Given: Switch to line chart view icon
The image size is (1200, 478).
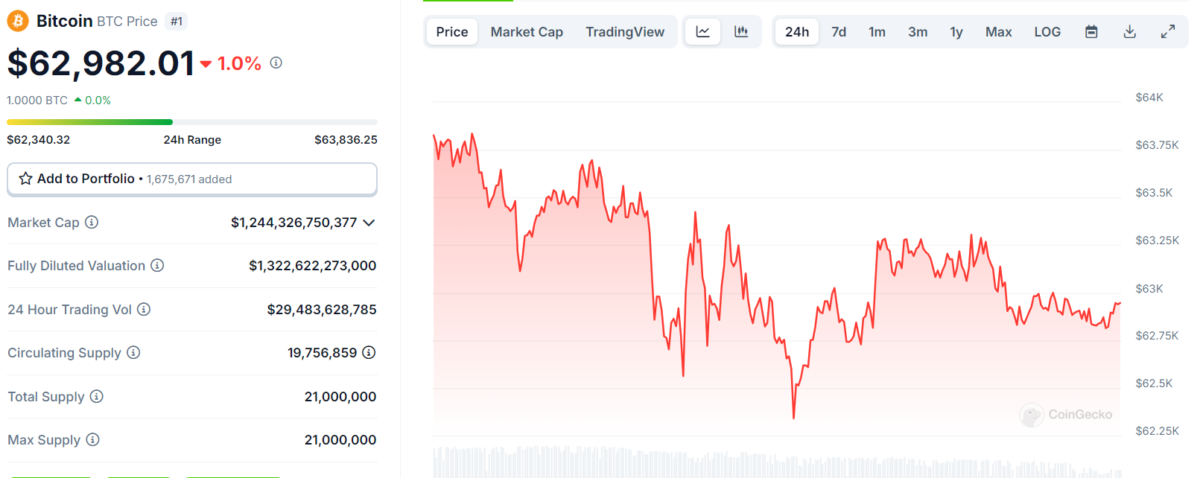Looking at the screenshot, I should 703,32.
